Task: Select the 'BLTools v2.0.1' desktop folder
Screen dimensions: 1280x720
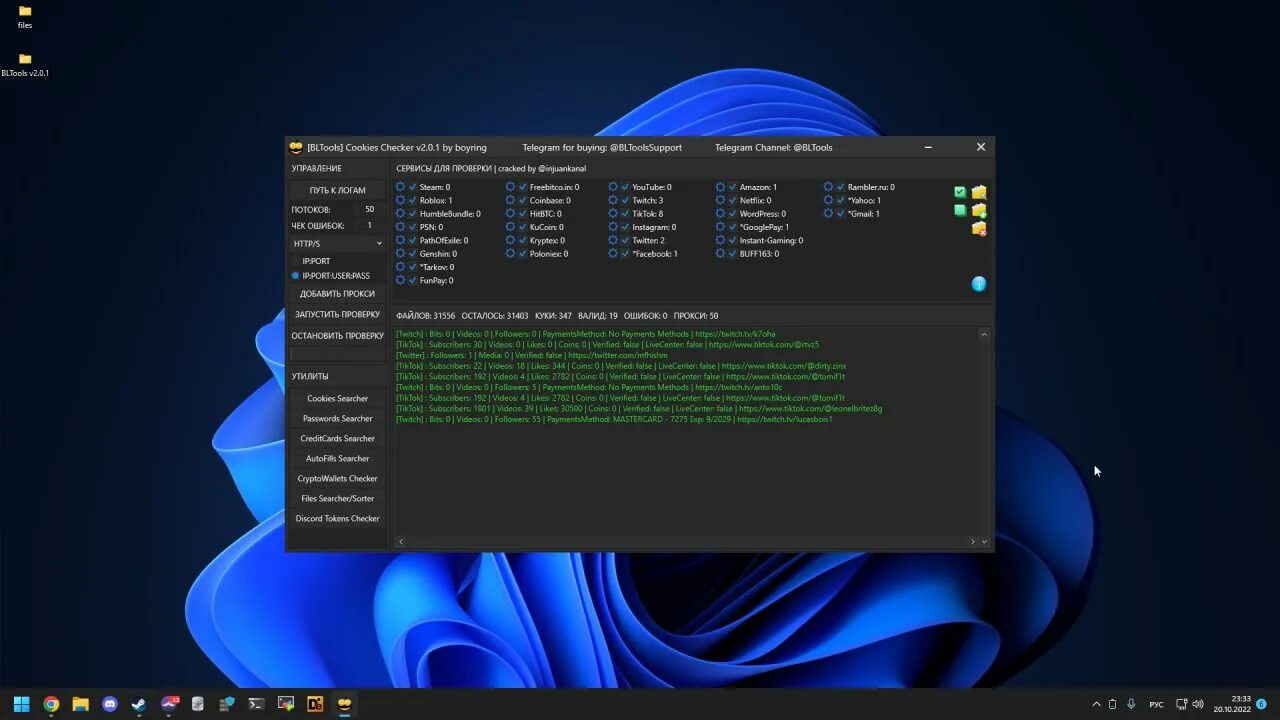Action: (x=25, y=65)
